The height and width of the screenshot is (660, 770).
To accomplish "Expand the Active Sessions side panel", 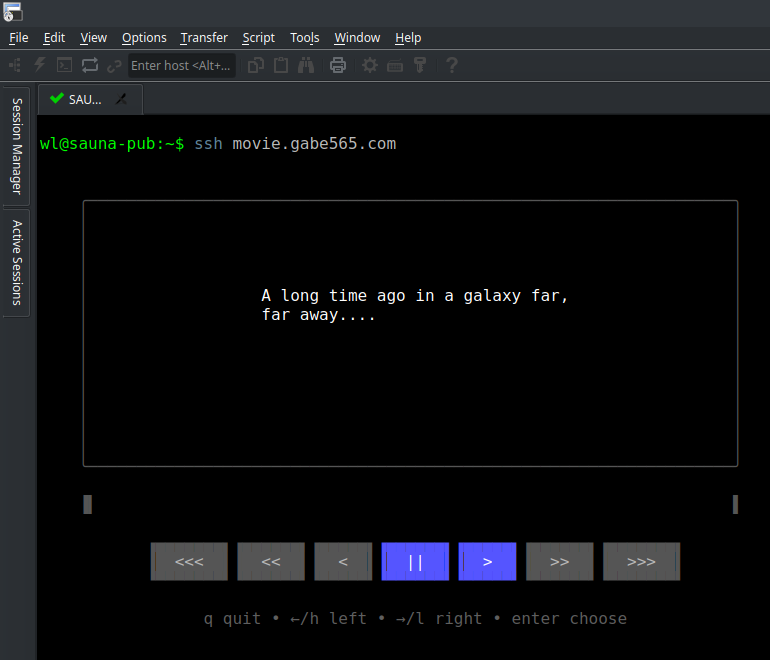I will [17, 263].
